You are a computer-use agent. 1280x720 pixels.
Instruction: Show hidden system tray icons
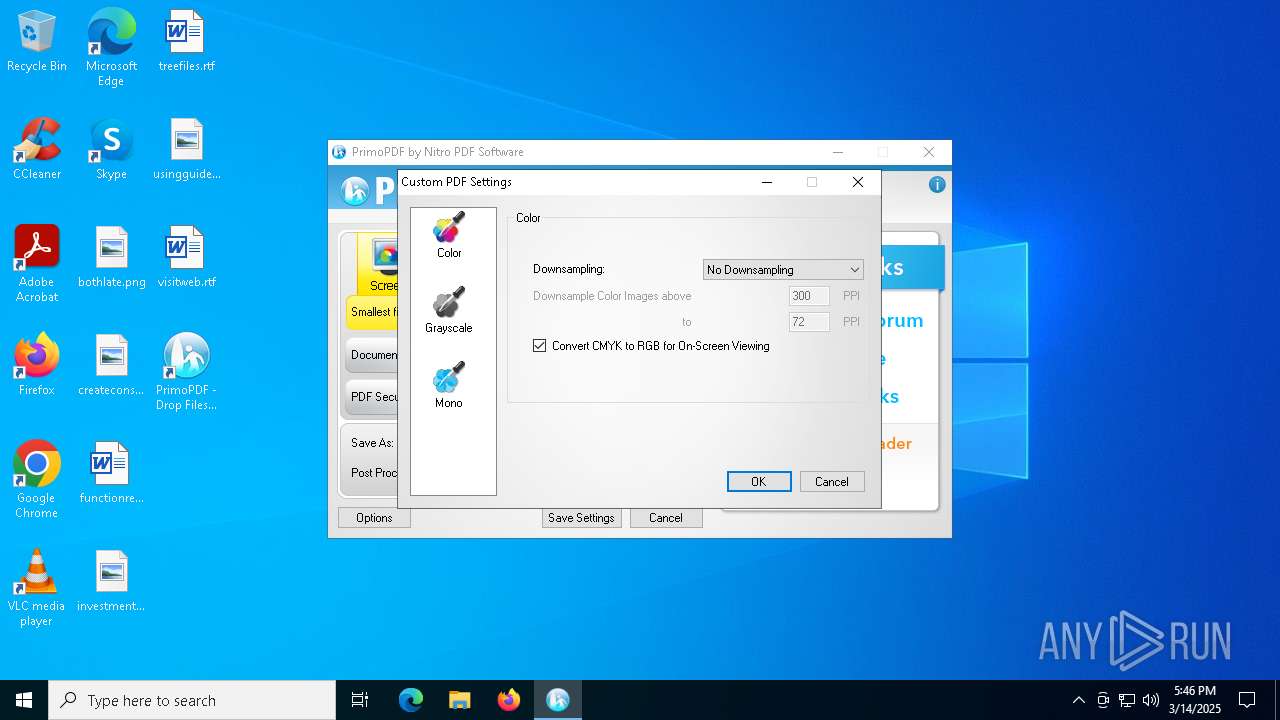(x=1078, y=700)
